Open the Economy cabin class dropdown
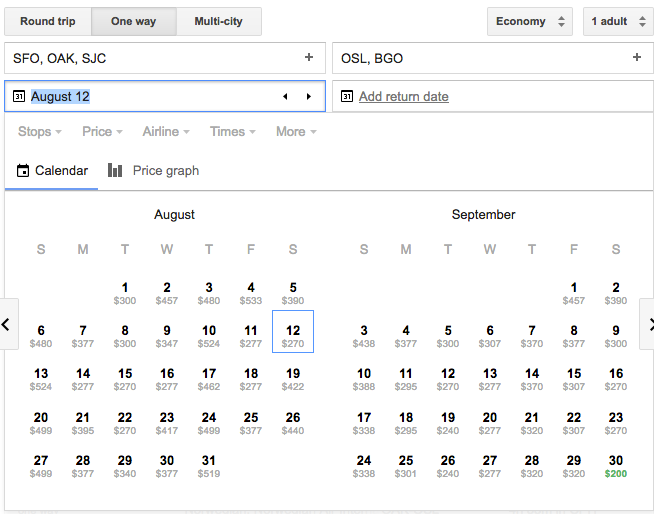Viewport: 654px width, 514px height. [529, 21]
